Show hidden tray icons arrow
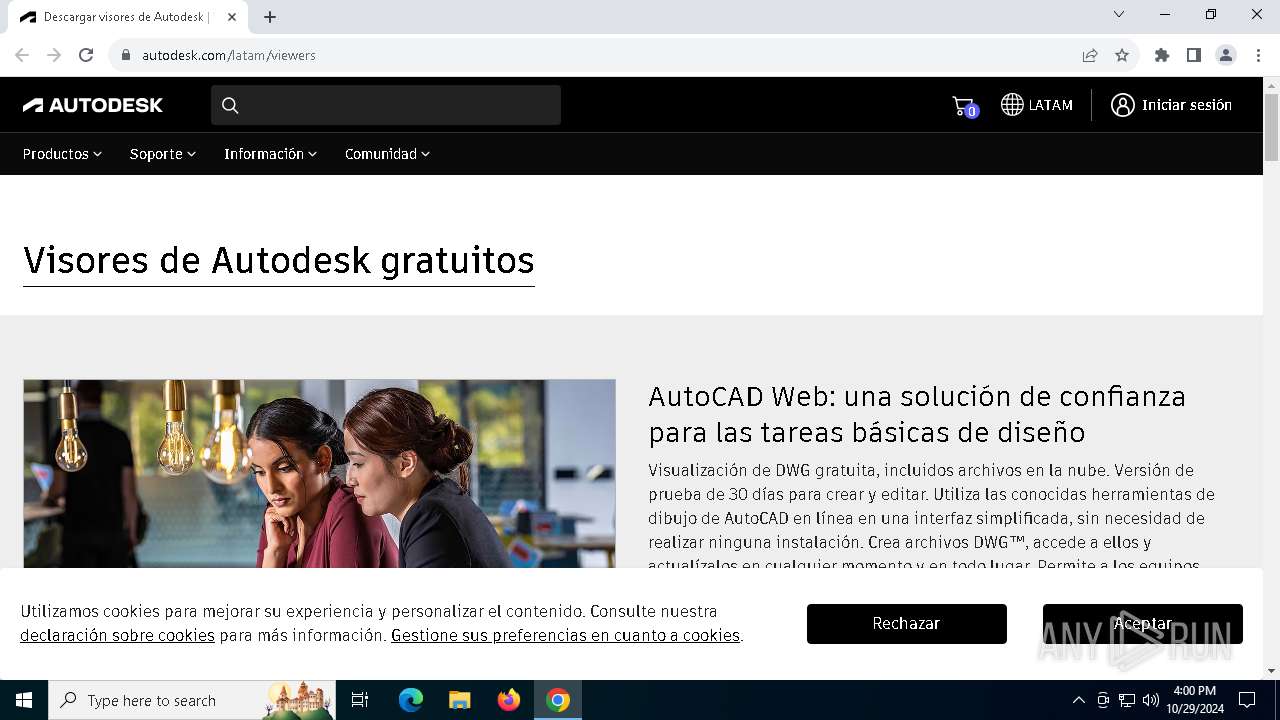This screenshot has width=1280, height=720. tap(1078, 700)
